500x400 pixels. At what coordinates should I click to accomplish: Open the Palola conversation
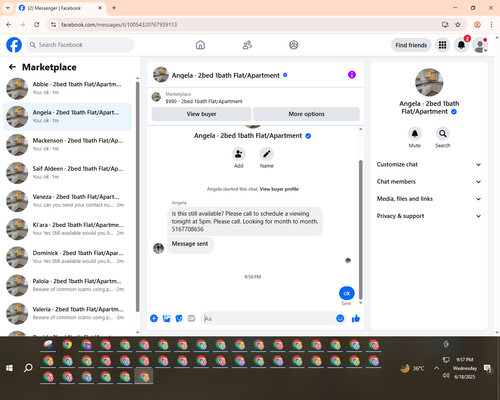(x=67, y=285)
